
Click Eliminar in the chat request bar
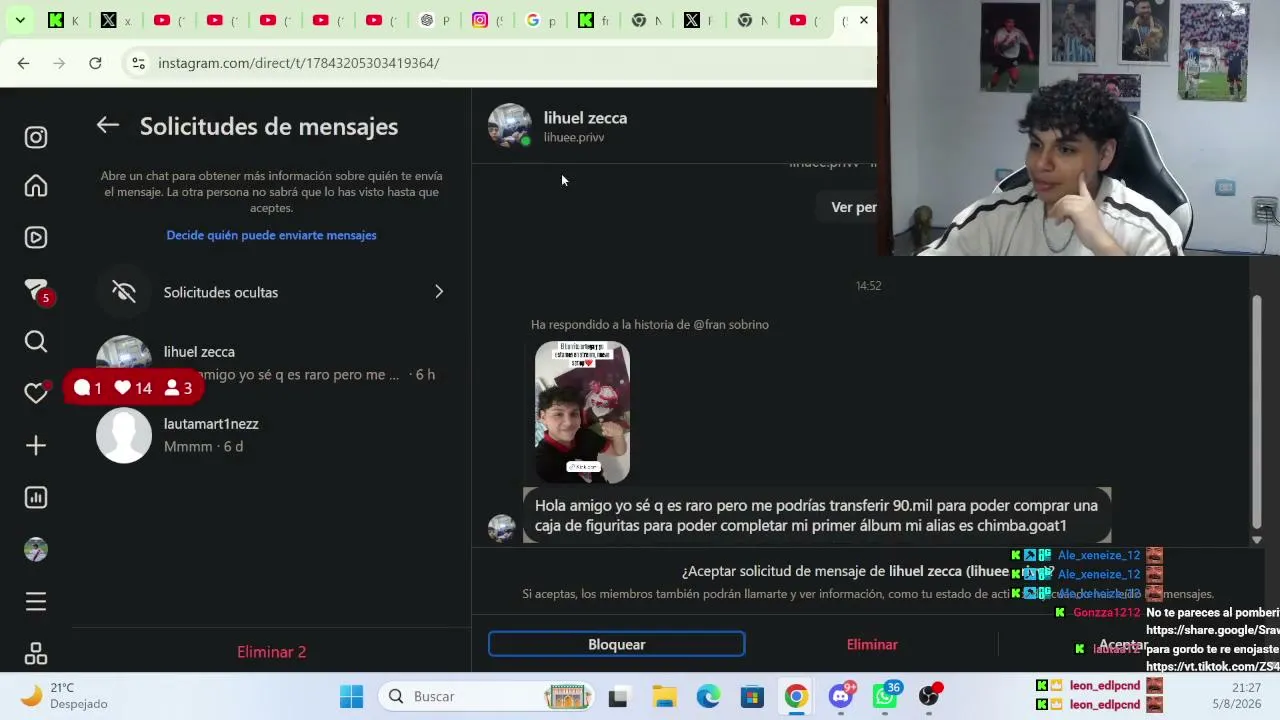872,645
